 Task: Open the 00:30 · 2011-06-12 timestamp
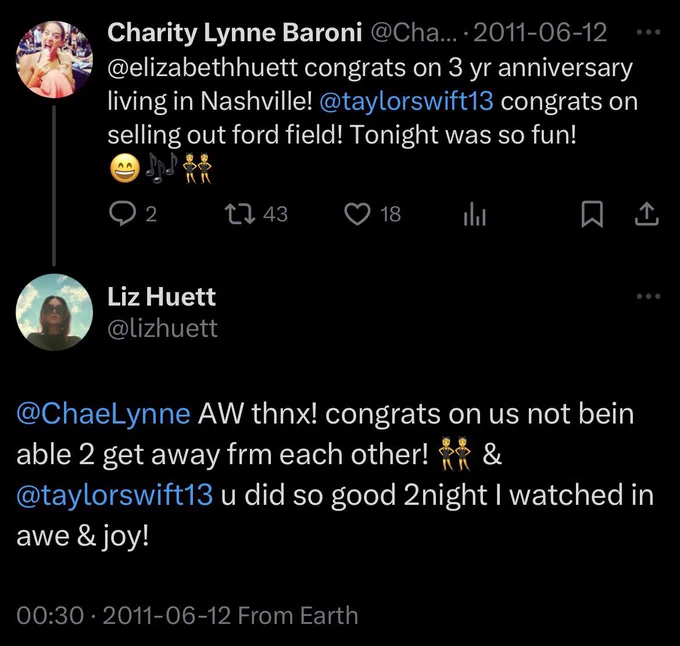(124, 616)
